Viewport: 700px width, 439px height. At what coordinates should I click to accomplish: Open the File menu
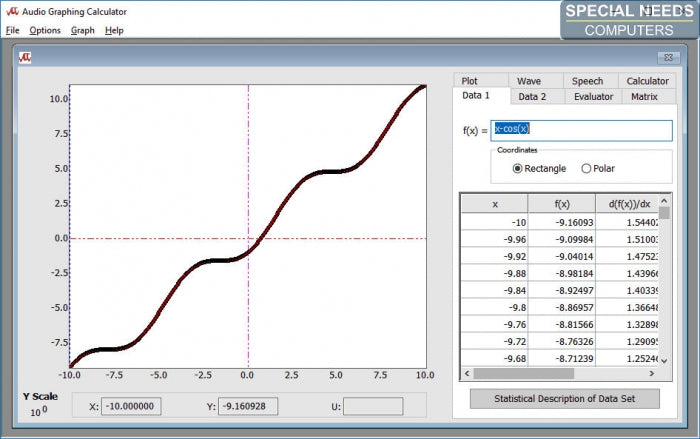pyautogui.click(x=12, y=30)
